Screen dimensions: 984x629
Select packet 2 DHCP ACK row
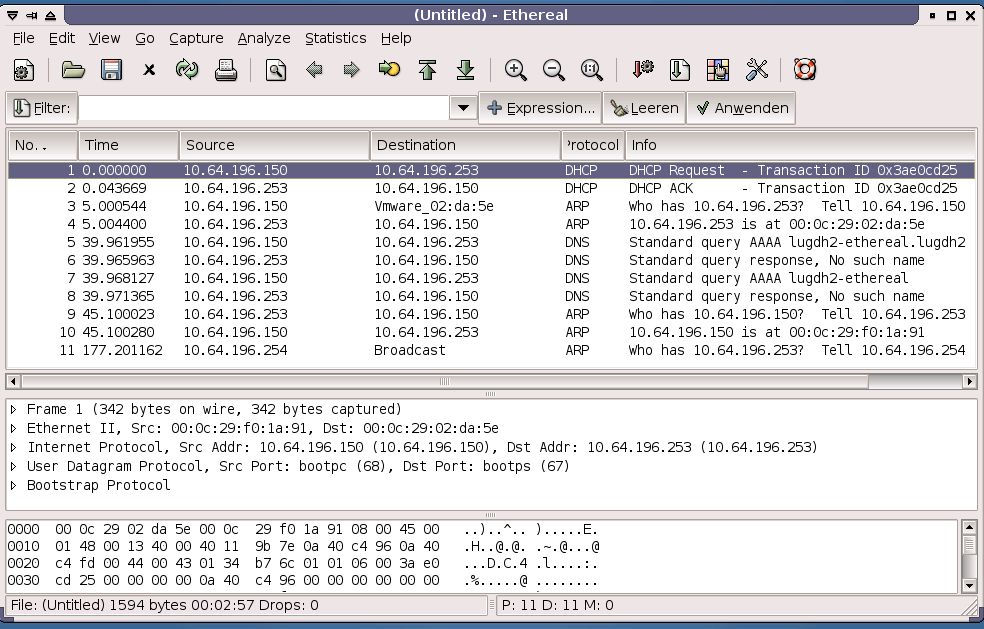tap(491, 188)
